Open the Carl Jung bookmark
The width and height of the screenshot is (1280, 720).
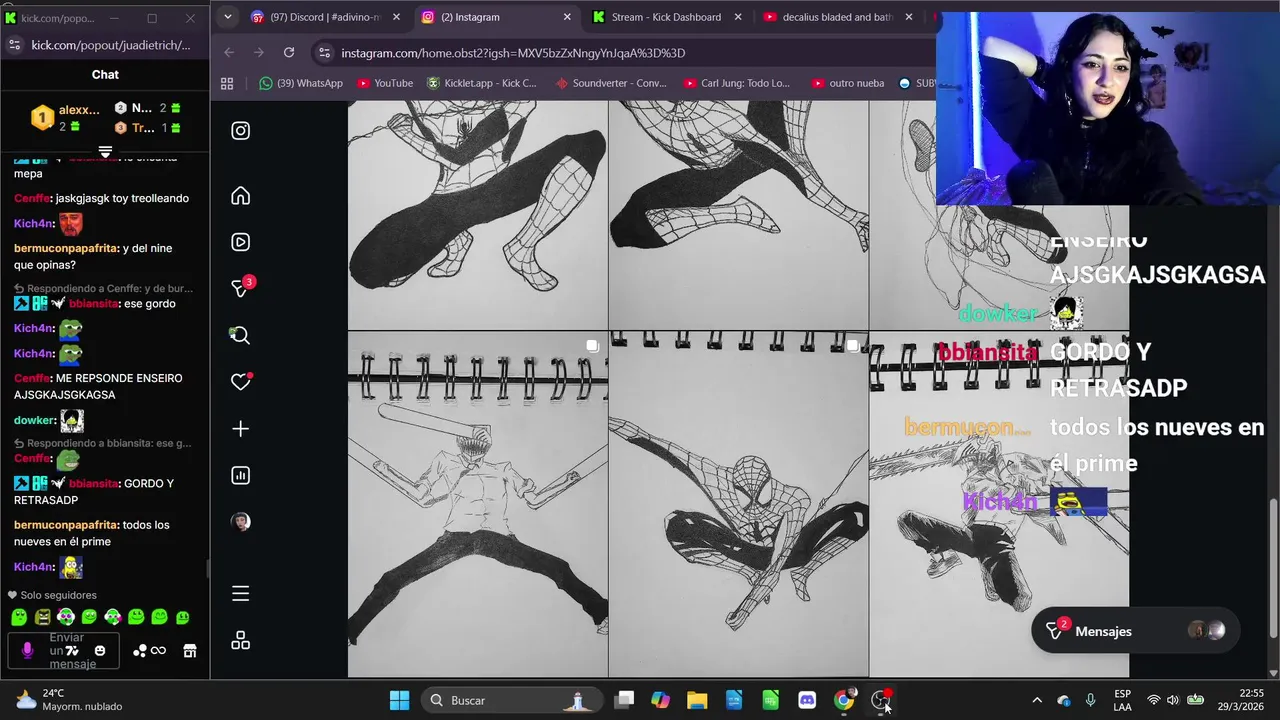click(736, 84)
